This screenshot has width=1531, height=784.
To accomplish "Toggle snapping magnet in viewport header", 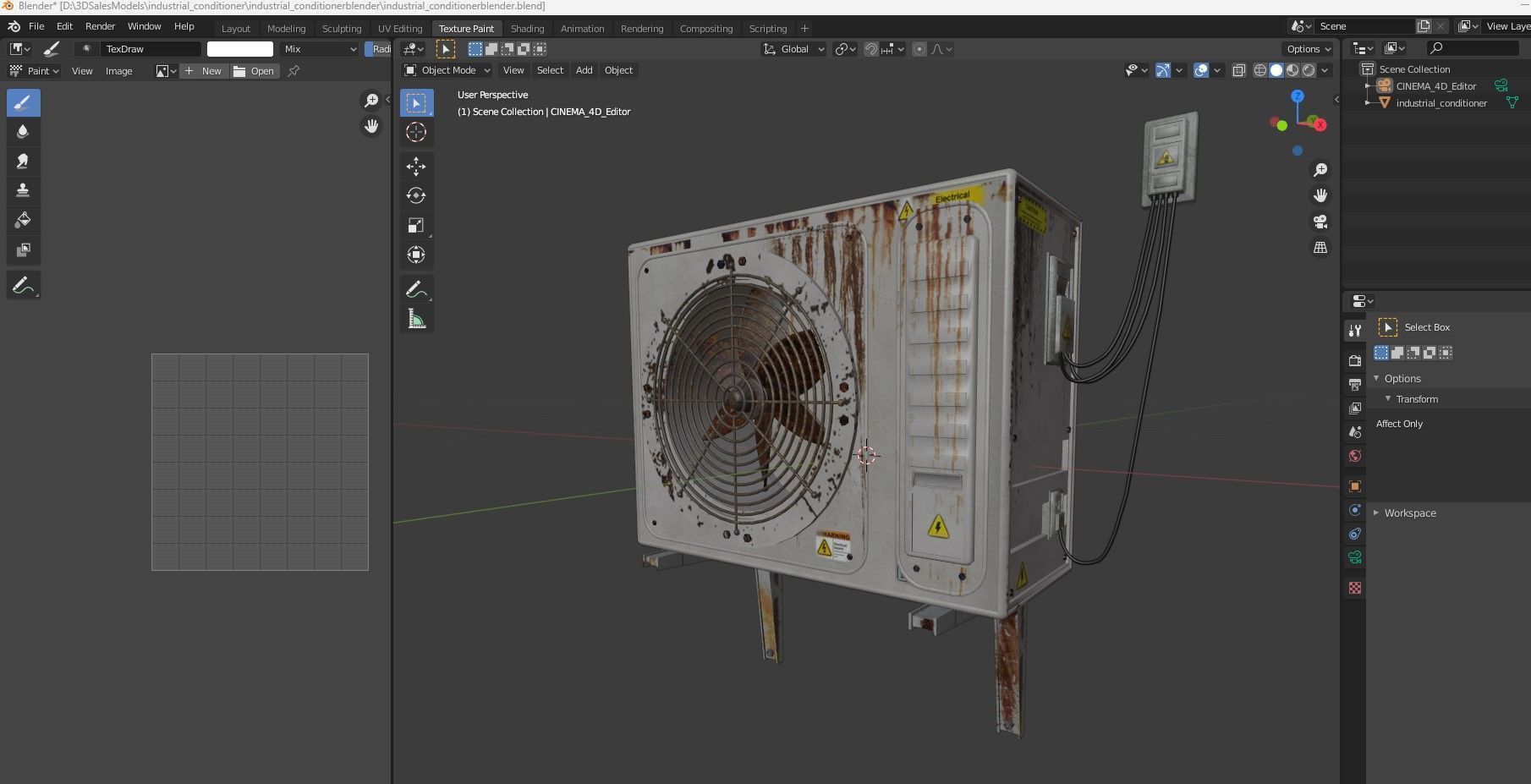I will (870, 49).
